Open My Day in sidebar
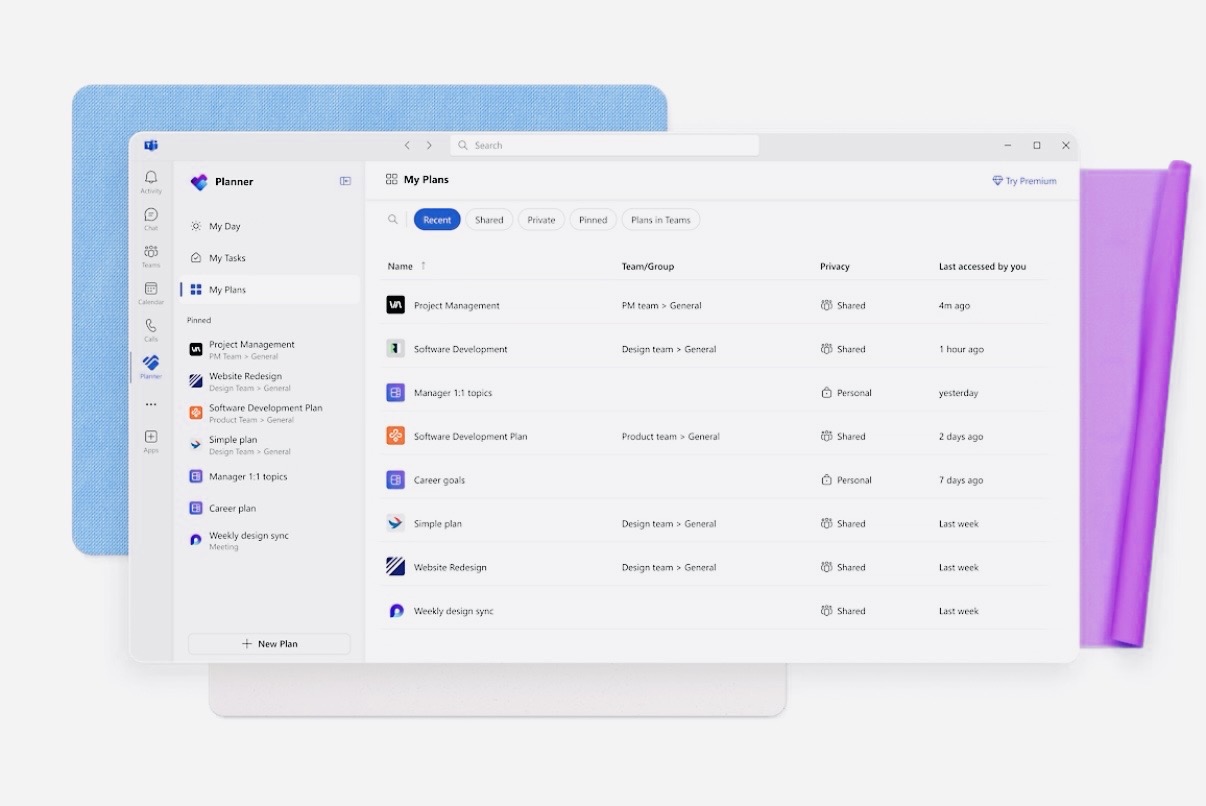Viewport: 1206px width, 806px height. pyautogui.click(x=269, y=226)
